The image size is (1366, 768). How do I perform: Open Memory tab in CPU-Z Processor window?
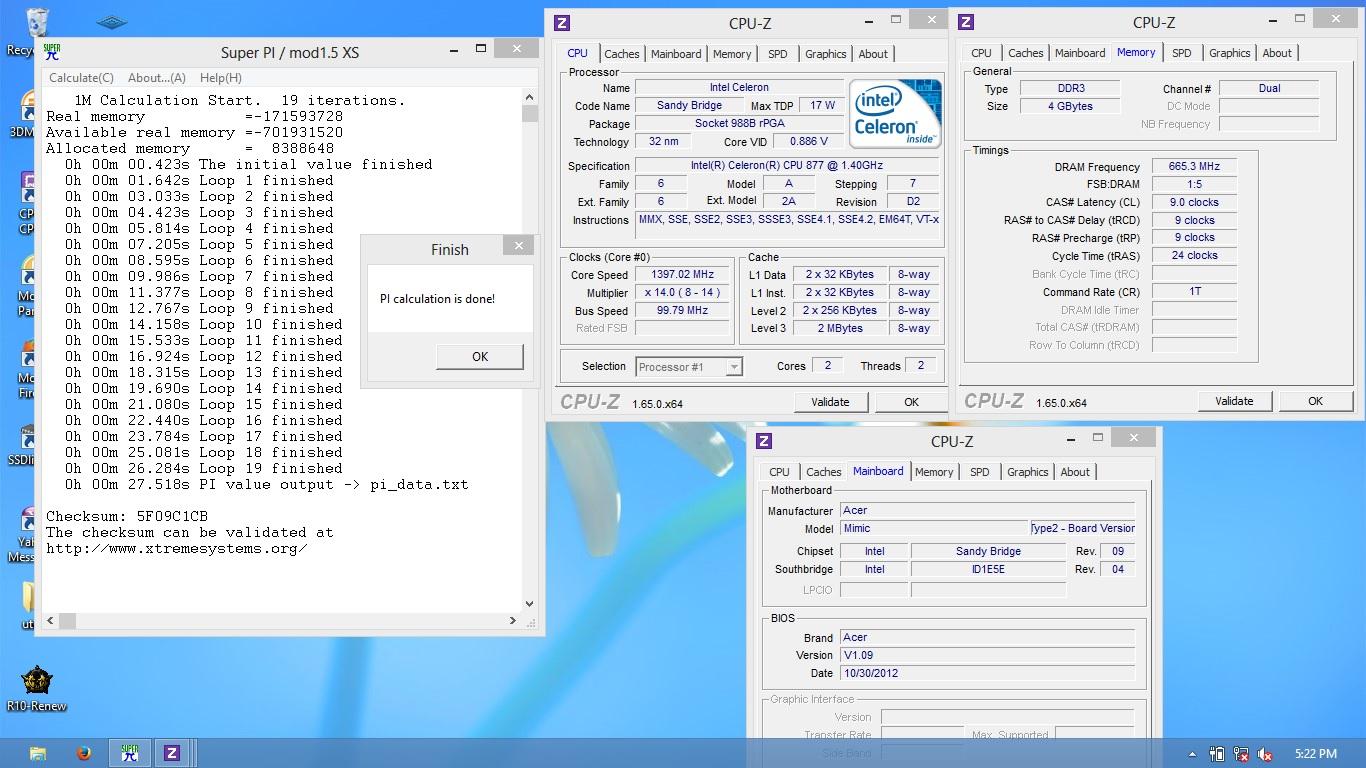pos(732,54)
